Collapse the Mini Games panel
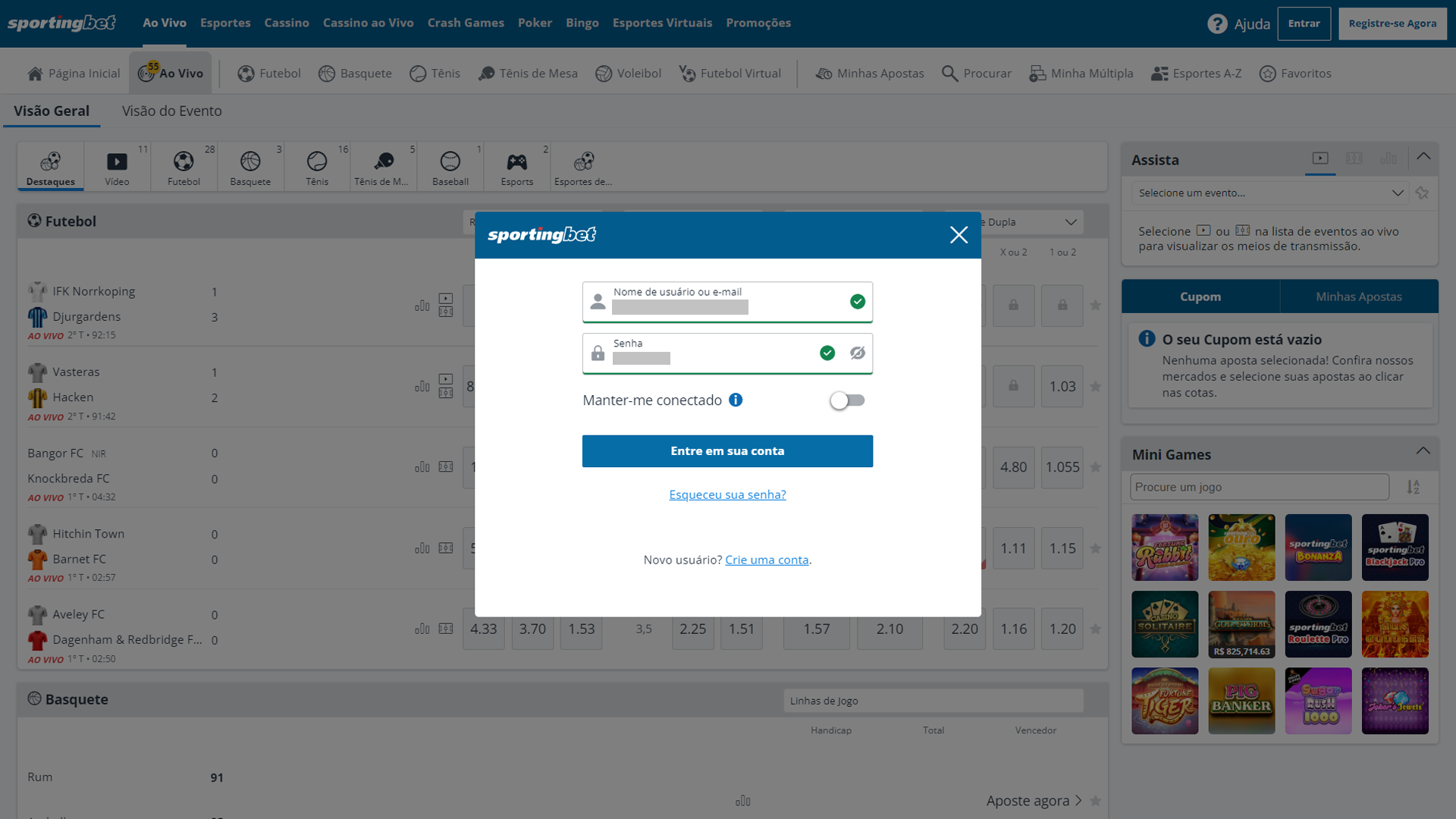The height and width of the screenshot is (819, 1456). pyautogui.click(x=1423, y=451)
